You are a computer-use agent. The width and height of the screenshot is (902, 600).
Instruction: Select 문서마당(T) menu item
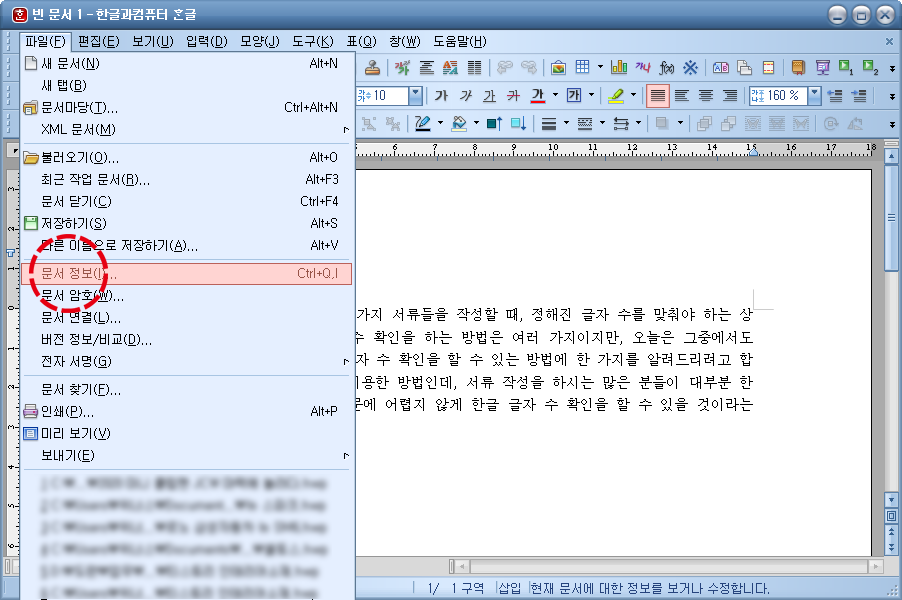(186, 108)
